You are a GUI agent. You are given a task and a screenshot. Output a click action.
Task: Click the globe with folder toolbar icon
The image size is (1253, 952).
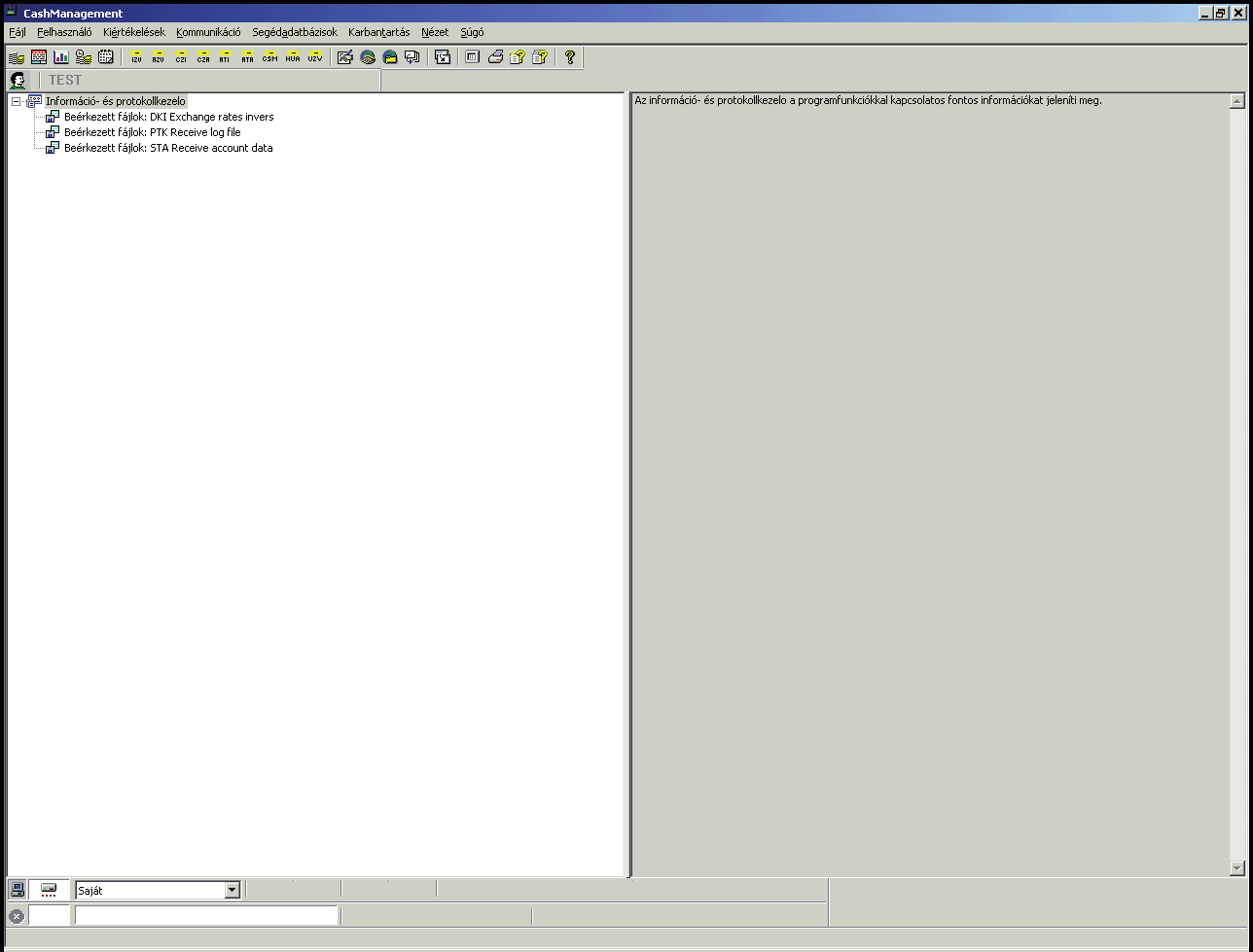(x=389, y=57)
